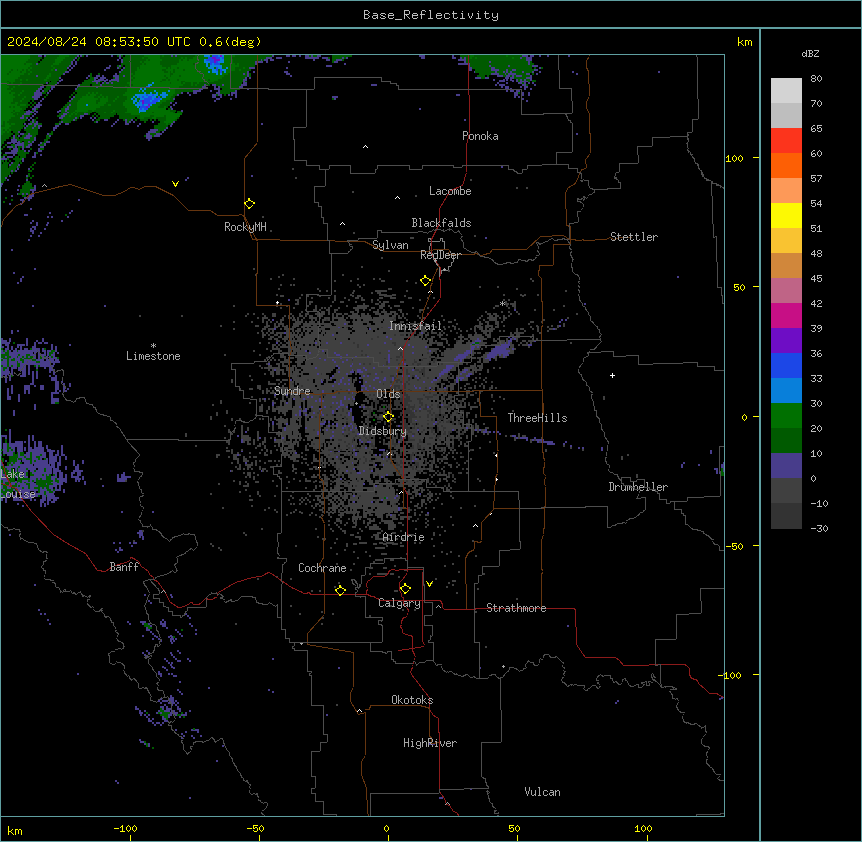
Task: Click the yellow V marker northeast of Calgary
Action: tap(429, 584)
